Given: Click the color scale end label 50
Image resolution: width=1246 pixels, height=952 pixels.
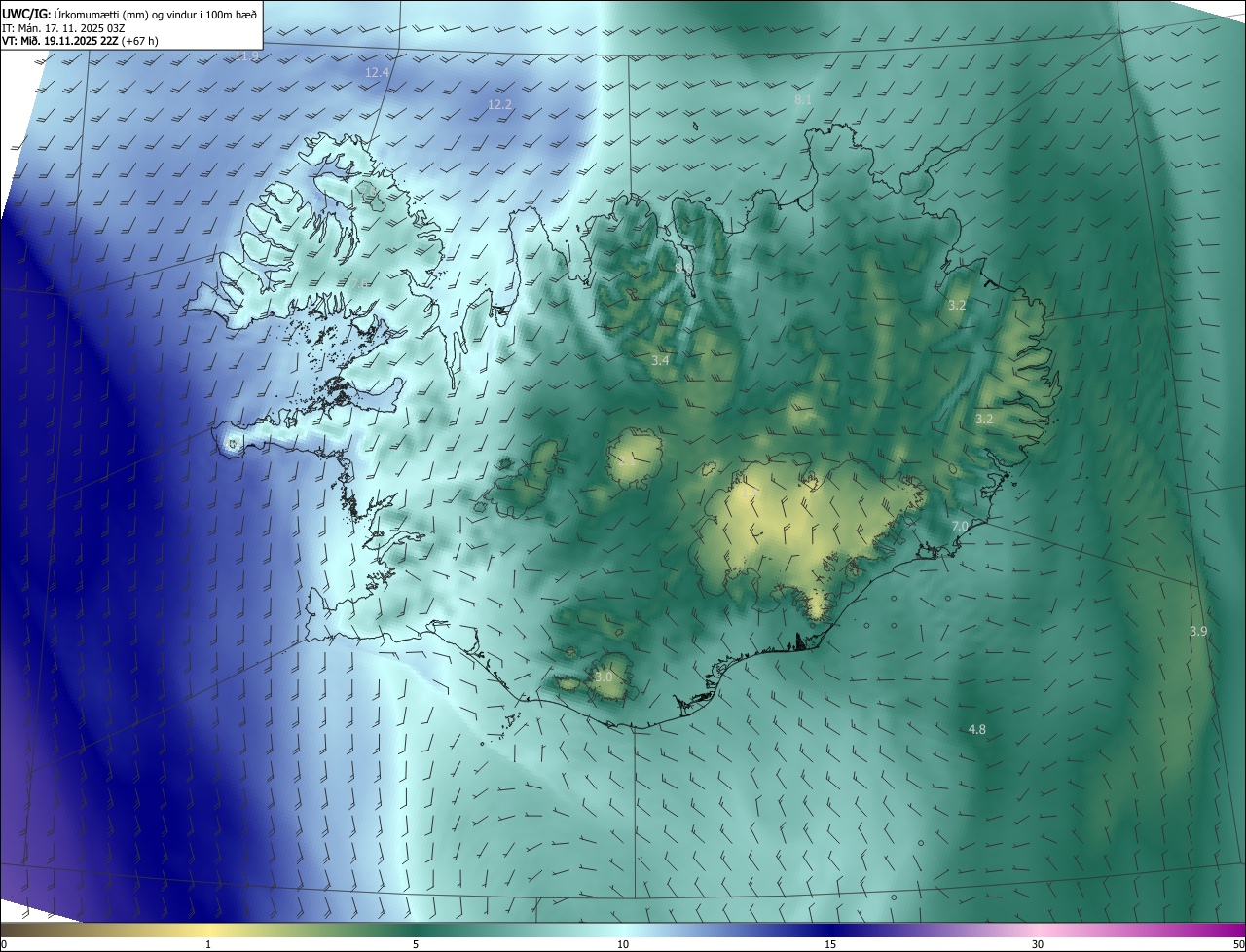Looking at the screenshot, I should click(x=1238, y=945).
